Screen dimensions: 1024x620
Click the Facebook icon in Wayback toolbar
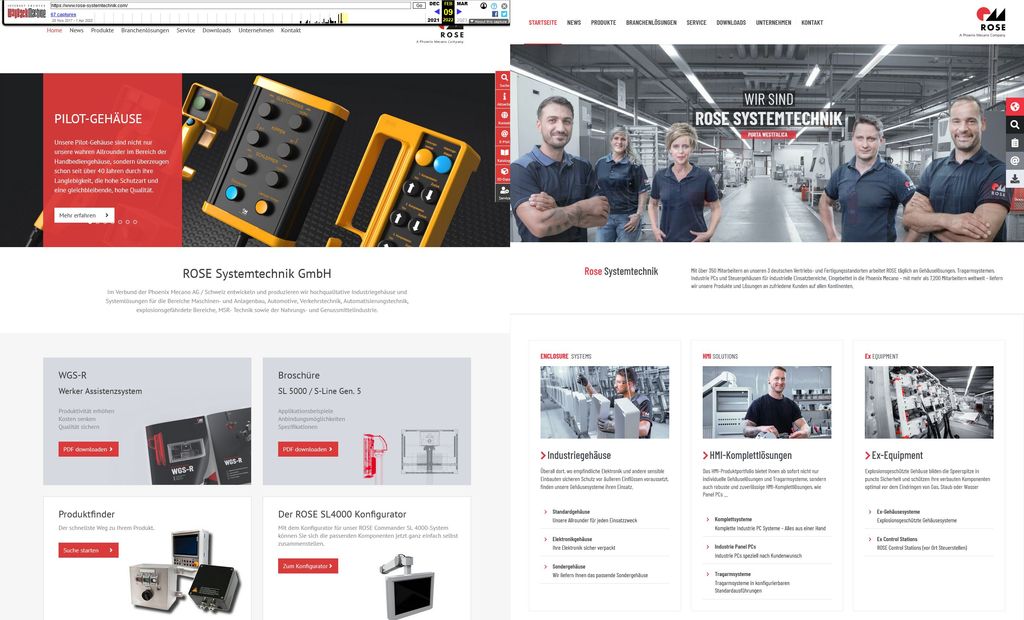497,14
